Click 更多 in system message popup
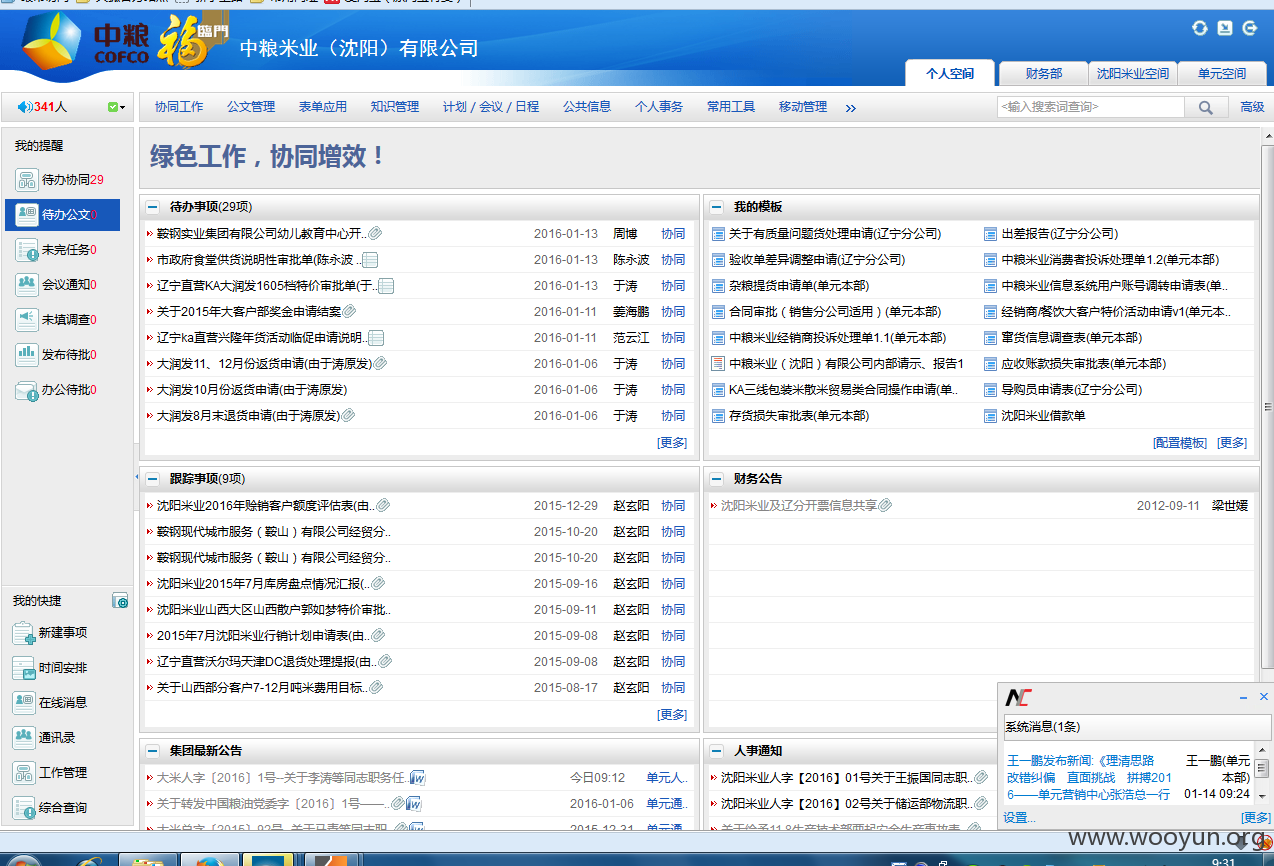This screenshot has width=1274, height=866. pyautogui.click(x=1256, y=818)
